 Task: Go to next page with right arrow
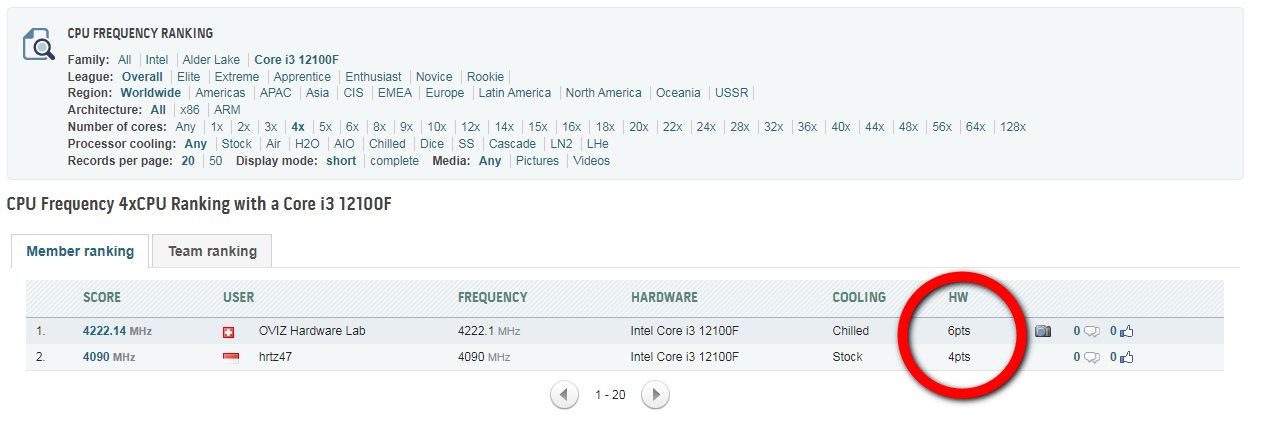pyautogui.click(x=655, y=395)
